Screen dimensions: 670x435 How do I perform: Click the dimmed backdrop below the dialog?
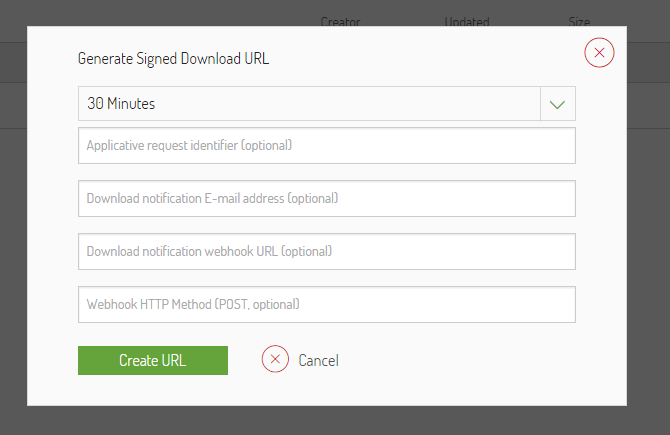click(335, 421)
